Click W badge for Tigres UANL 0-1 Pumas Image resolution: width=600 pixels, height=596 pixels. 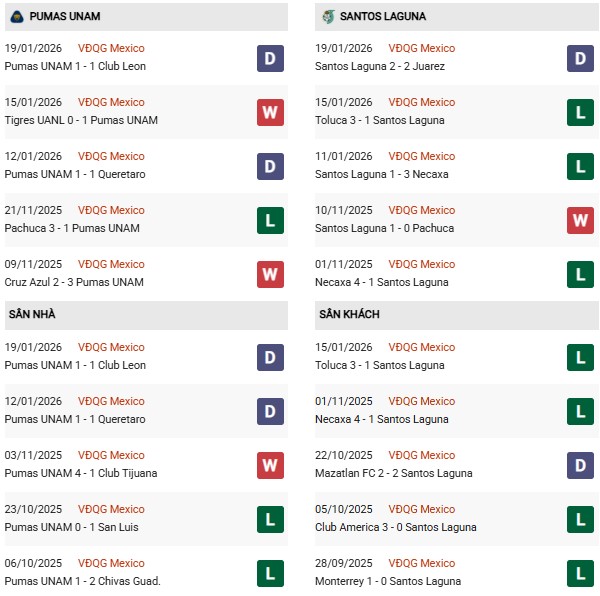point(270,112)
